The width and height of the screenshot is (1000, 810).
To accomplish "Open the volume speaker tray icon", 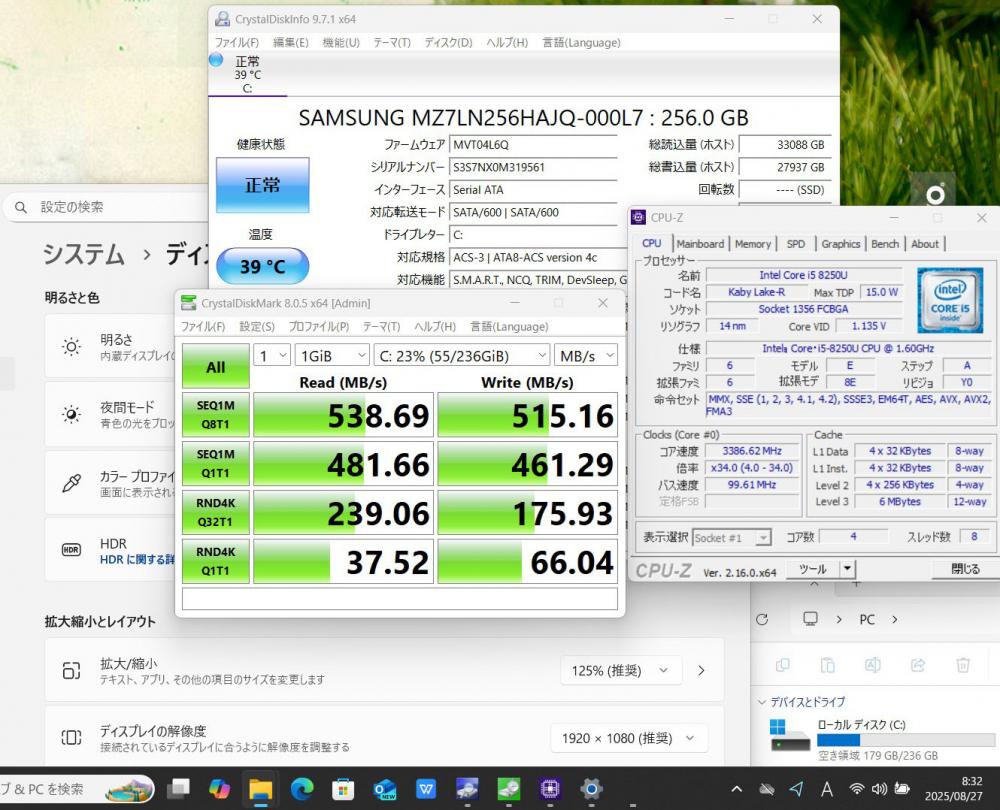I will click(x=879, y=790).
